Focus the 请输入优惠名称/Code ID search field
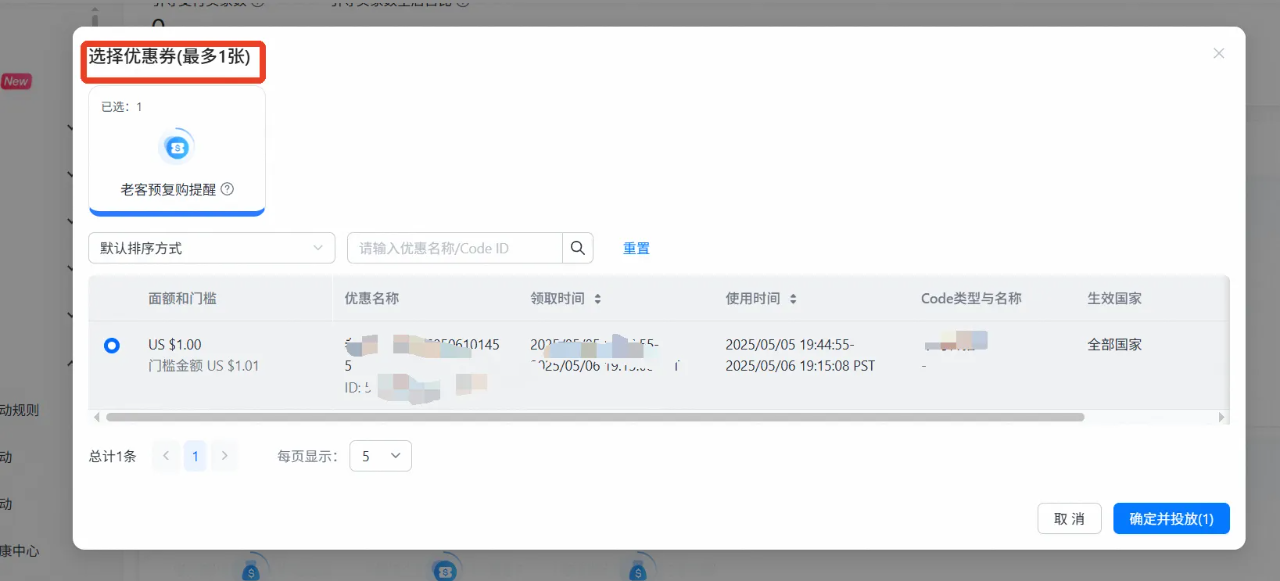Image resolution: width=1280 pixels, height=581 pixels. [455, 248]
